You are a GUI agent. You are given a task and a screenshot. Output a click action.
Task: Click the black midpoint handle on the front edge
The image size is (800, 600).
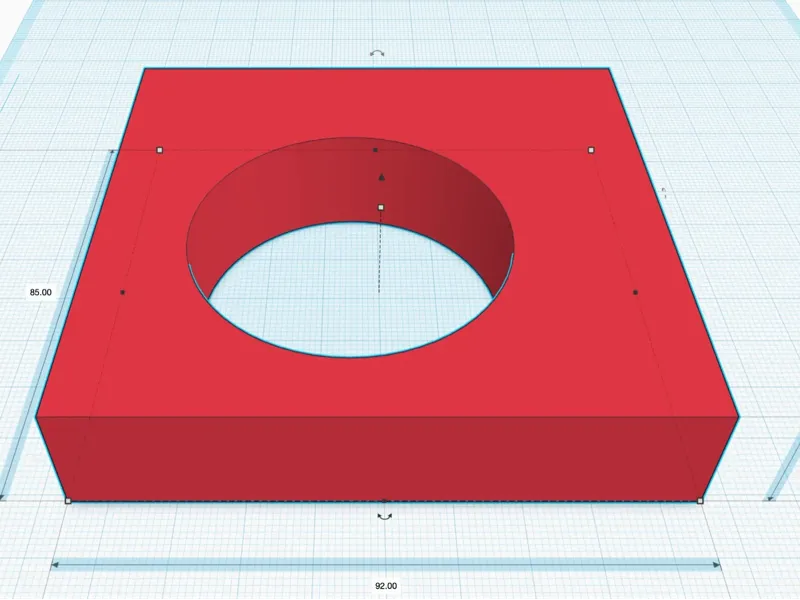[x=385, y=501]
